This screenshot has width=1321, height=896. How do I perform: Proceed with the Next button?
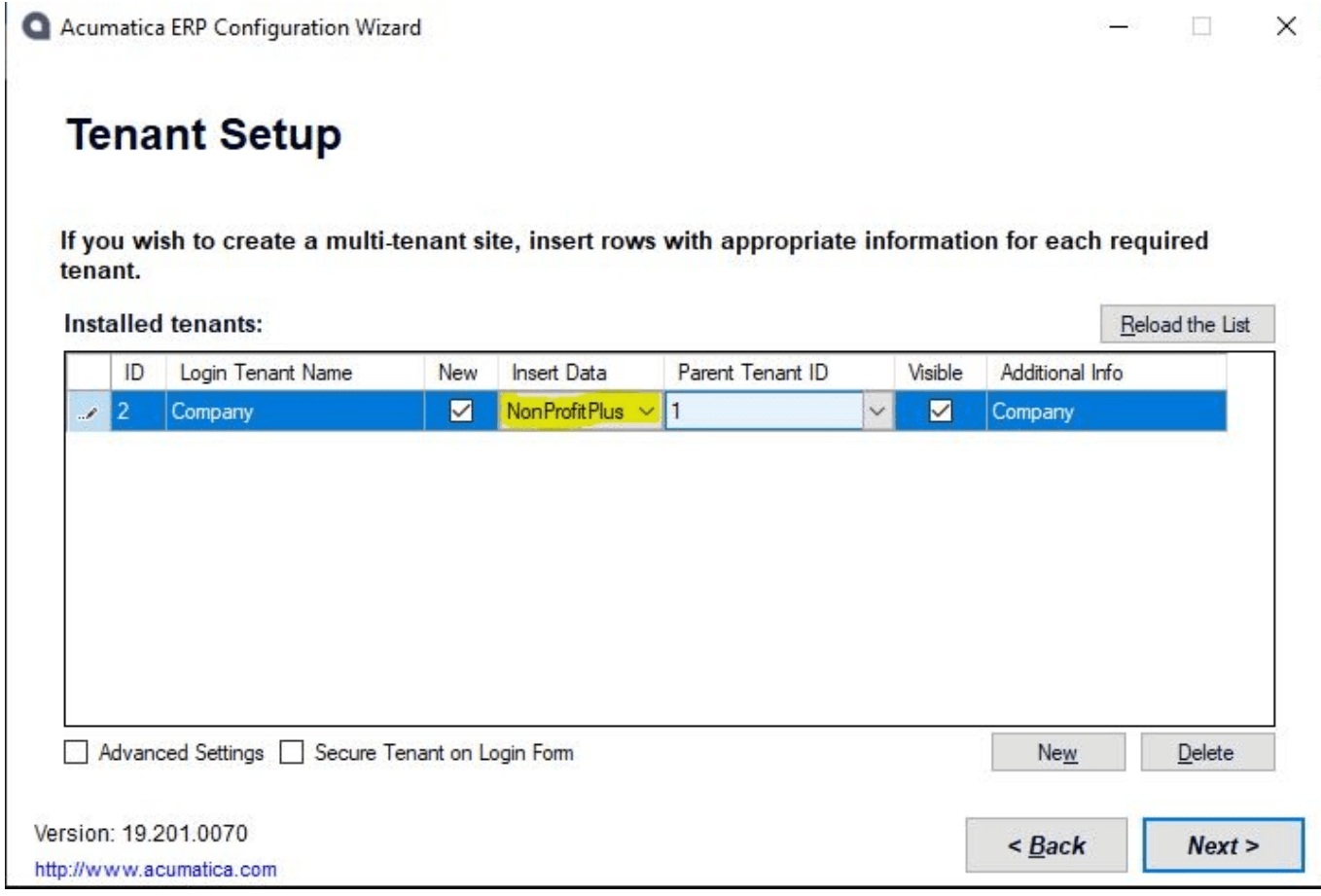click(1223, 845)
